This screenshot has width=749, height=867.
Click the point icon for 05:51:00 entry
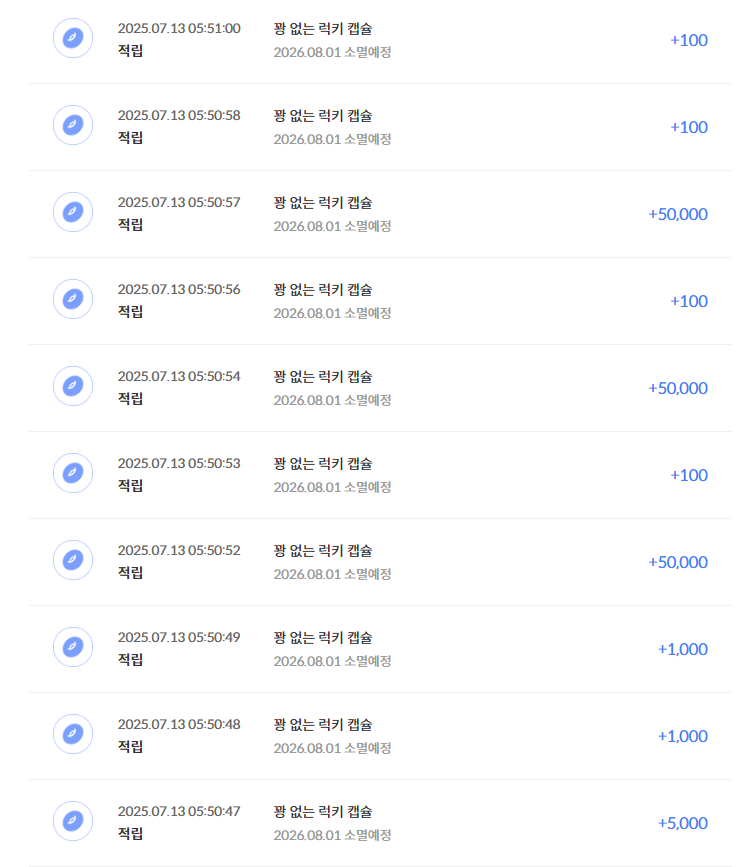click(x=72, y=38)
